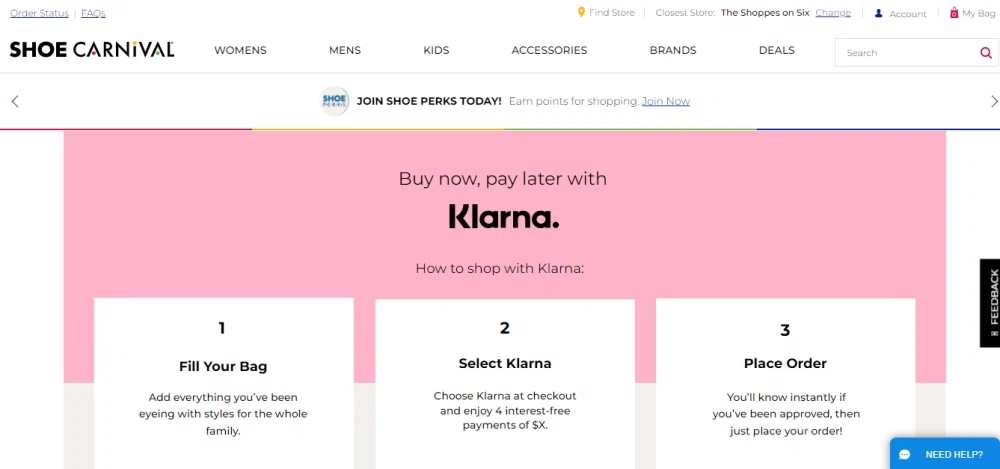Show previous promo banner with left arrow
The width and height of the screenshot is (1000, 469).
(15, 101)
